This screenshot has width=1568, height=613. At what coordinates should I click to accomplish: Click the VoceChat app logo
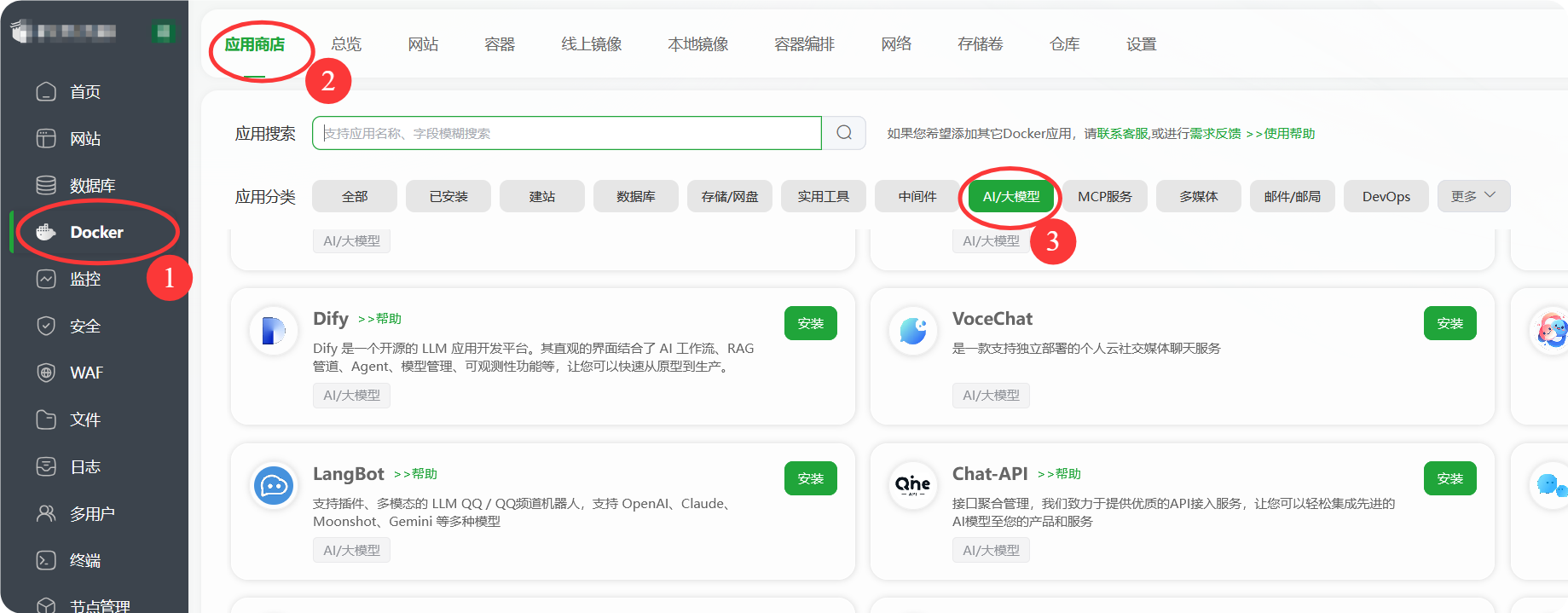click(x=913, y=330)
